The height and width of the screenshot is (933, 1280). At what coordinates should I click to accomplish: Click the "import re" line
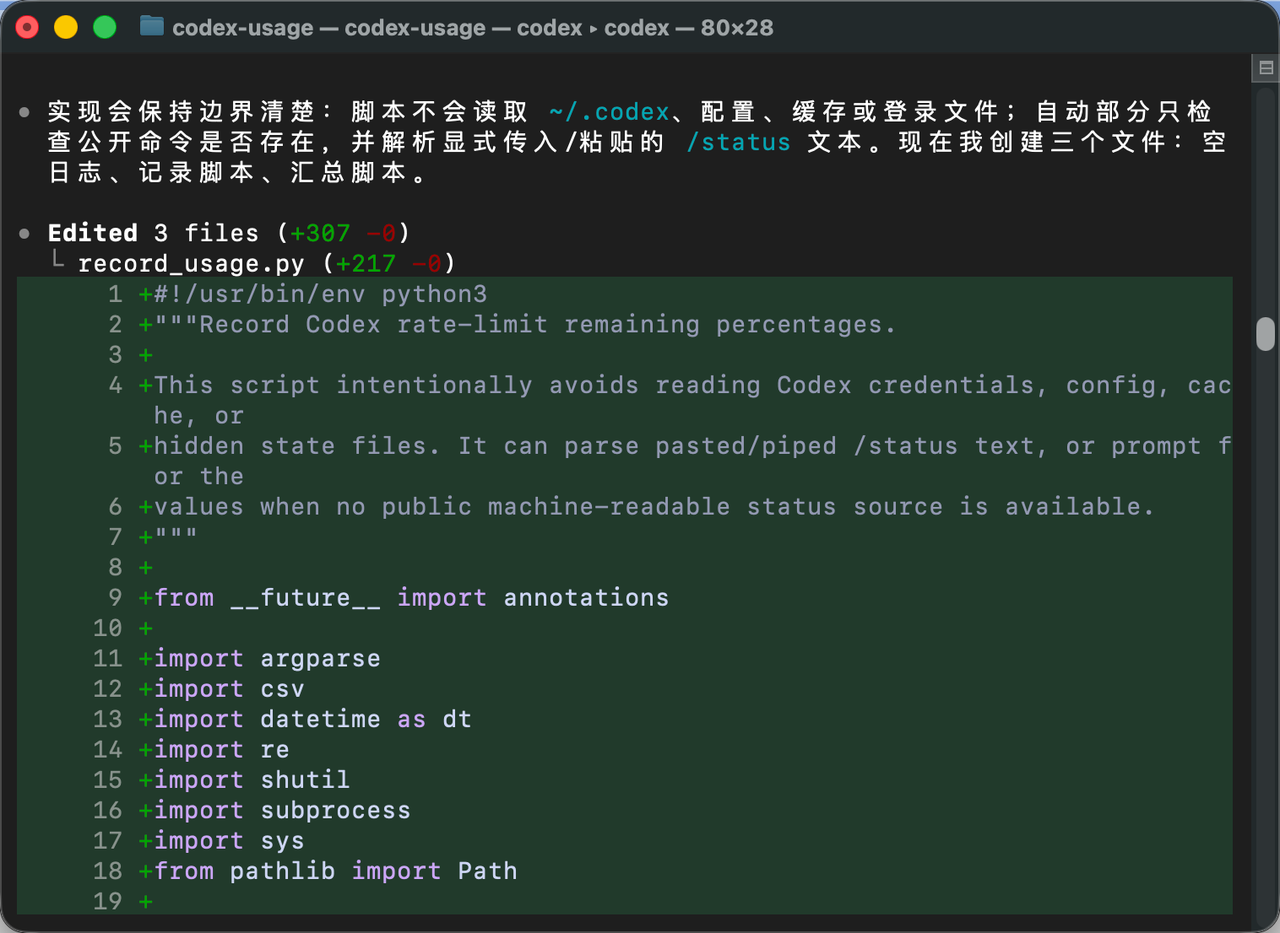221,749
